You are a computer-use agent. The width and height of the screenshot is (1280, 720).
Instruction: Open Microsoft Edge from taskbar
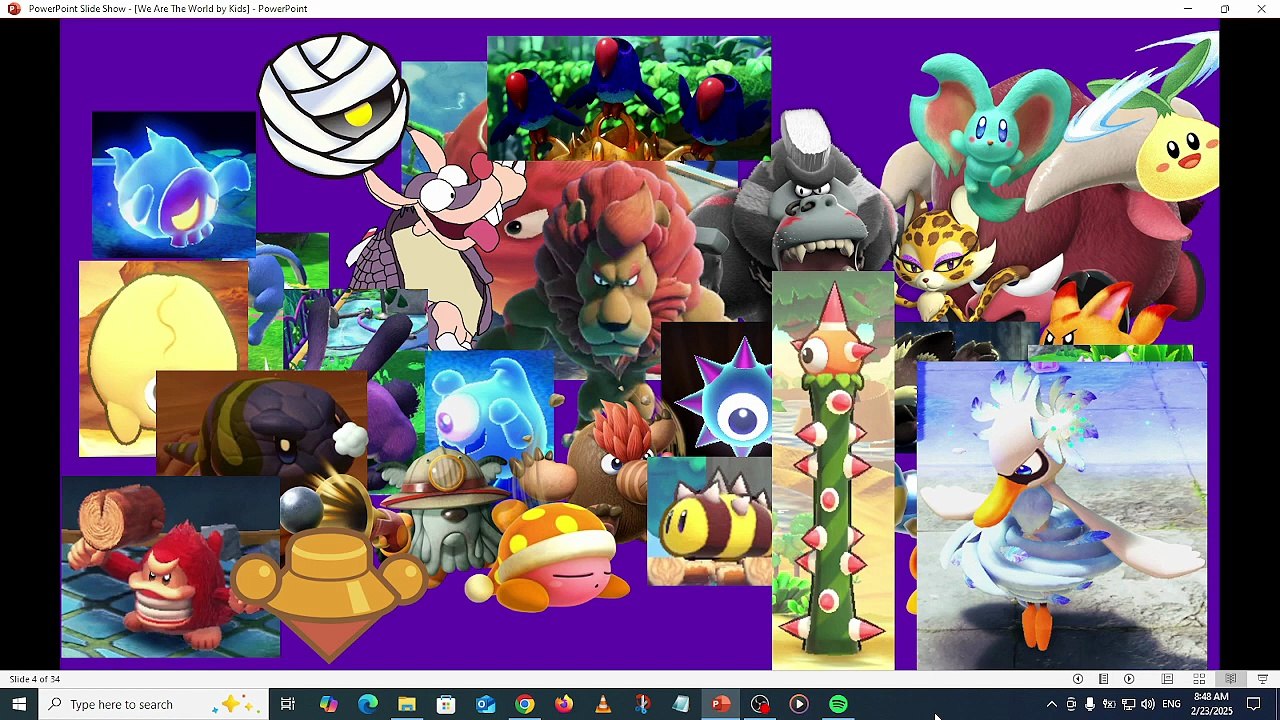tap(367, 704)
